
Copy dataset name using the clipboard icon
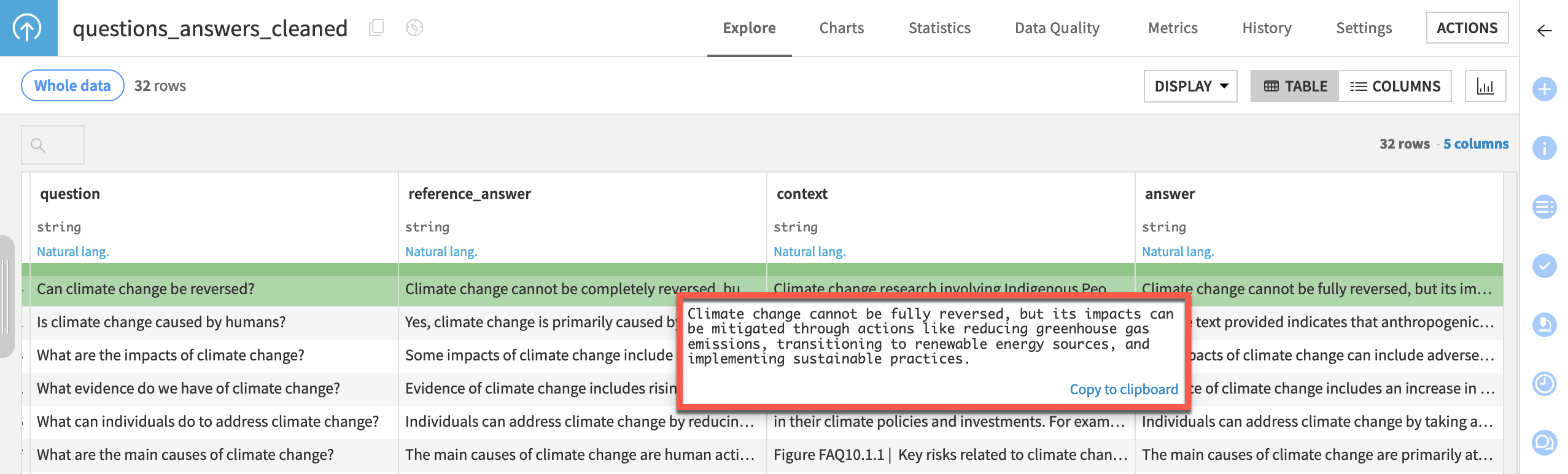[376, 28]
